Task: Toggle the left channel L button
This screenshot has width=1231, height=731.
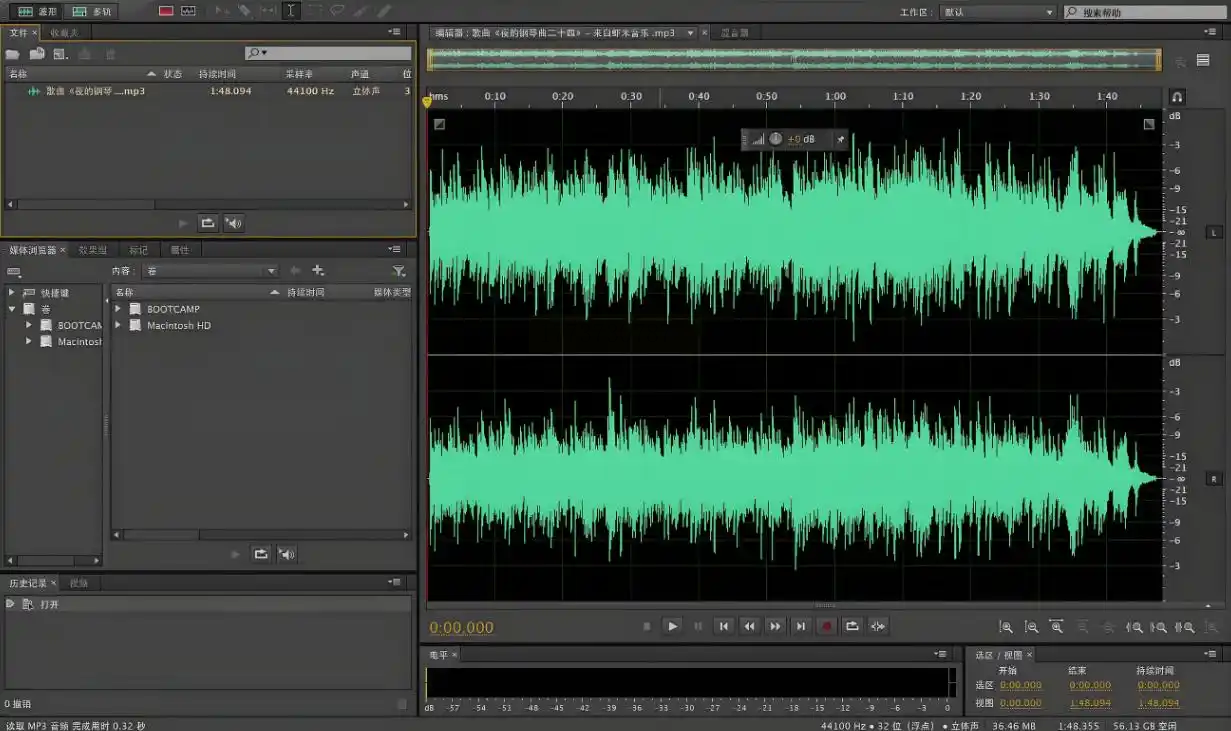Action: coord(1214,233)
